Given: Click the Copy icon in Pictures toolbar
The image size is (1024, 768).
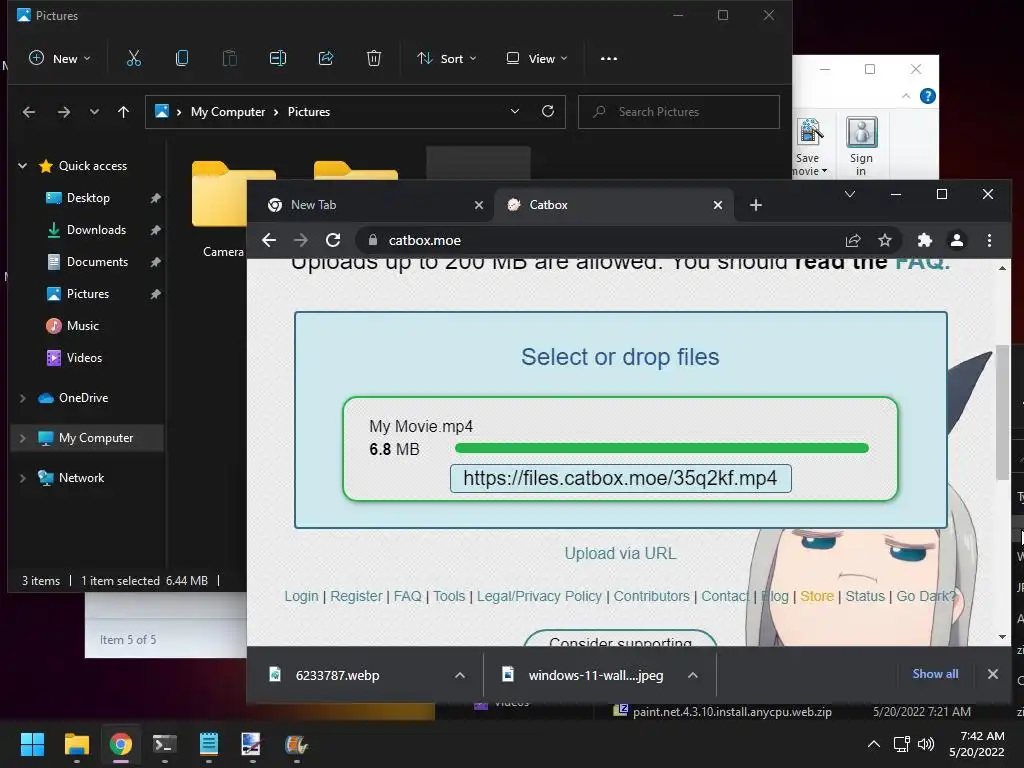Looking at the screenshot, I should (x=182, y=59).
